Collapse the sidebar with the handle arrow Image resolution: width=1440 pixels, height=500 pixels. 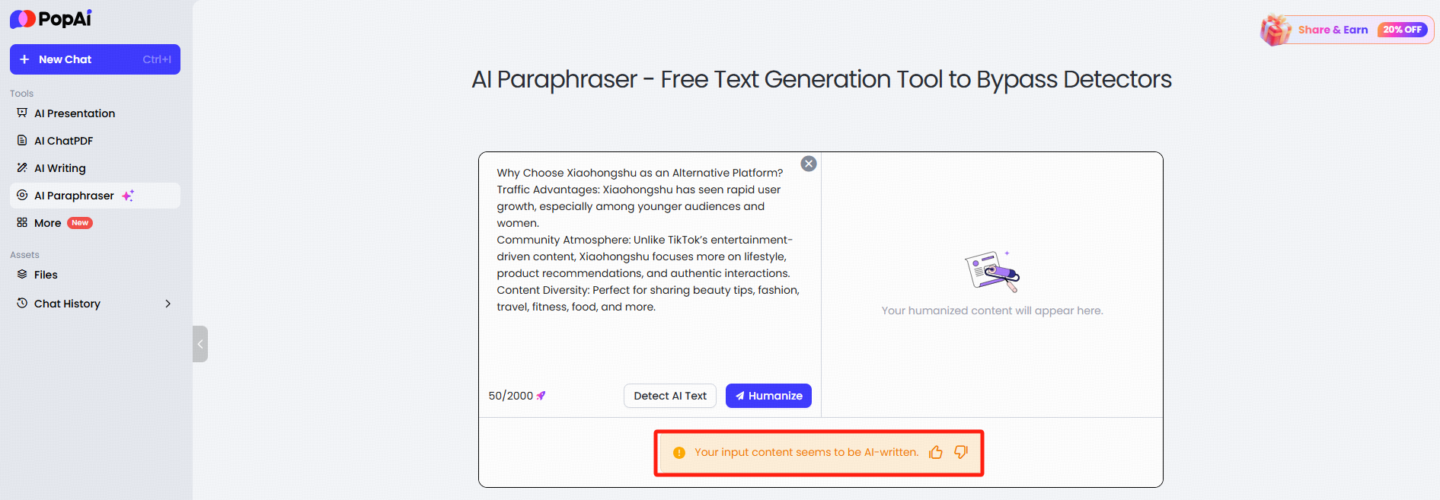(x=200, y=344)
